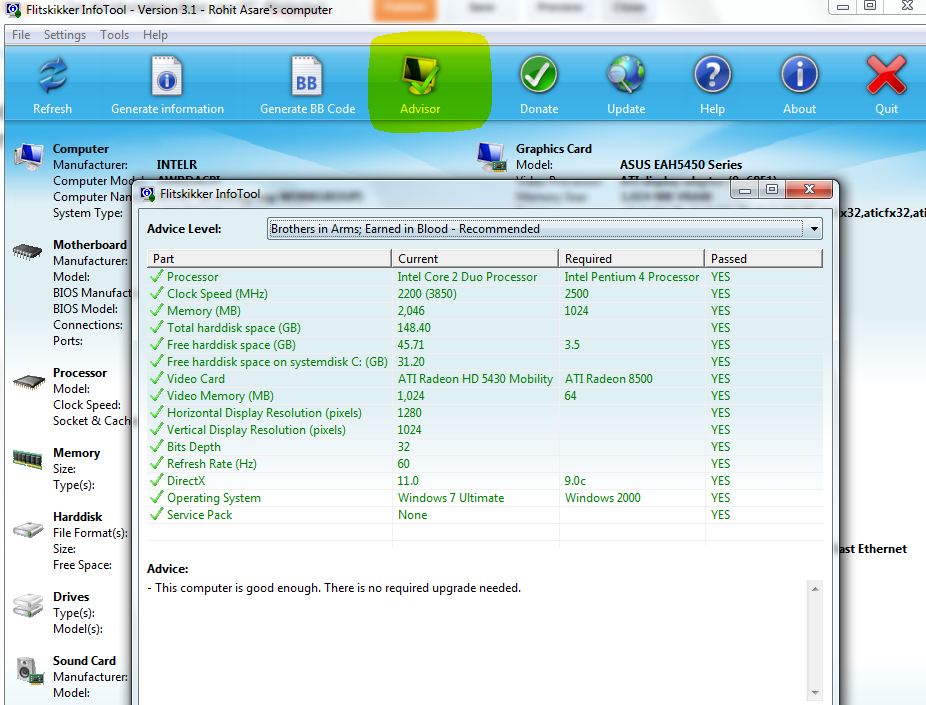The height and width of the screenshot is (705, 926).
Task: Open the Settings menu
Action: pyautogui.click(x=65, y=35)
